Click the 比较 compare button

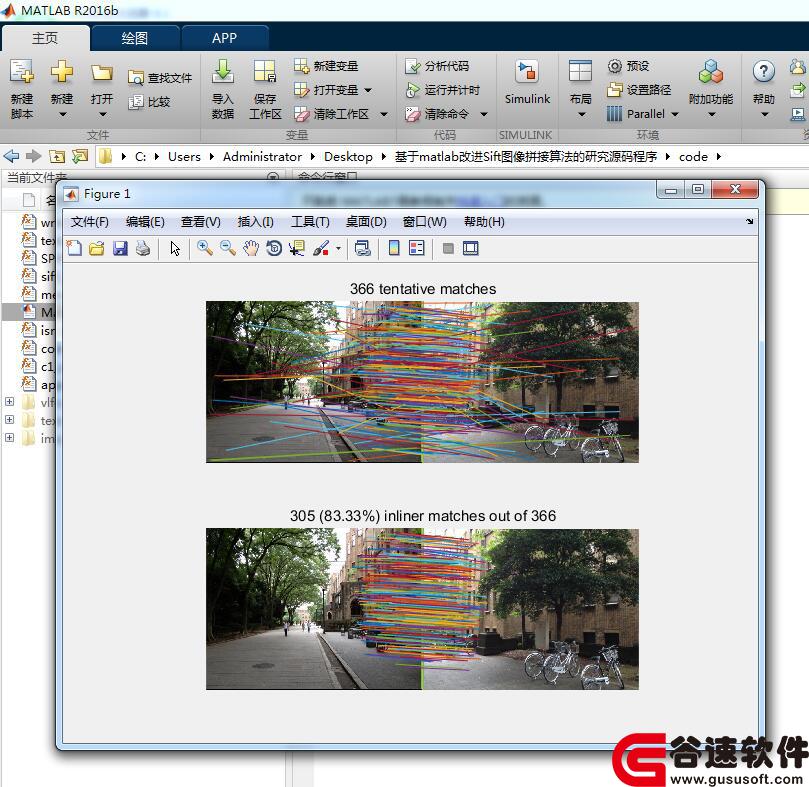(x=150, y=102)
